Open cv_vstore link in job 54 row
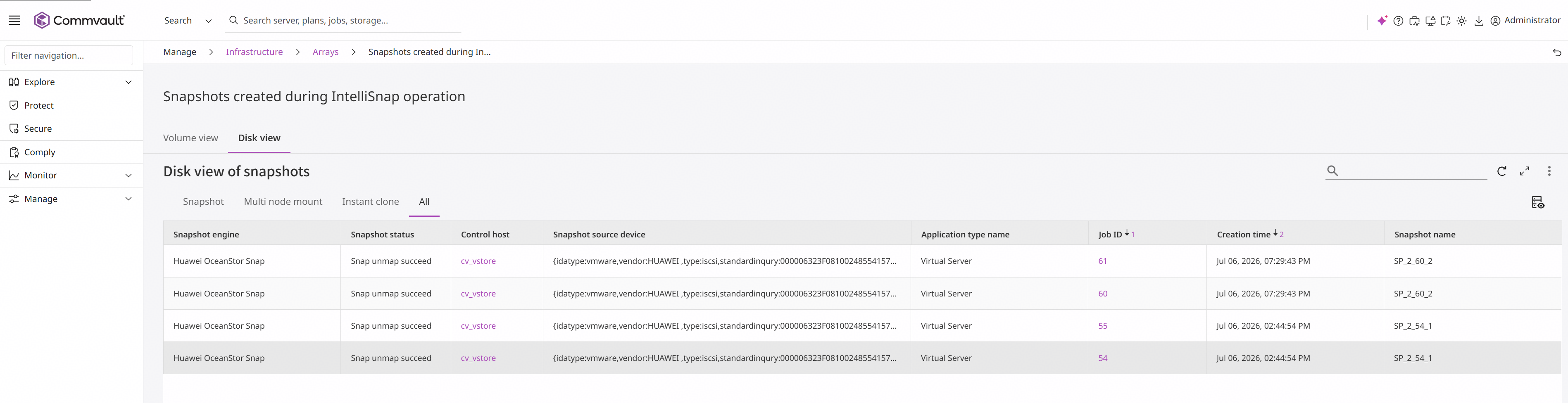The height and width of the screenshot is (403, 1568). [478, 358]
